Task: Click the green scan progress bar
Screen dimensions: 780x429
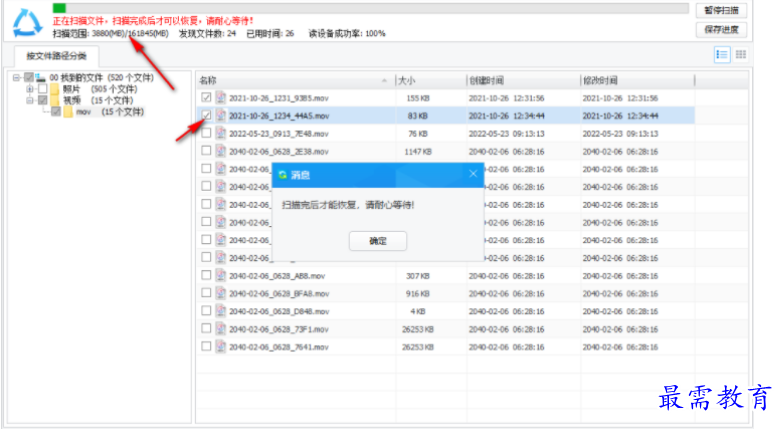Action: pyautogui.click(x=371, y=8)
